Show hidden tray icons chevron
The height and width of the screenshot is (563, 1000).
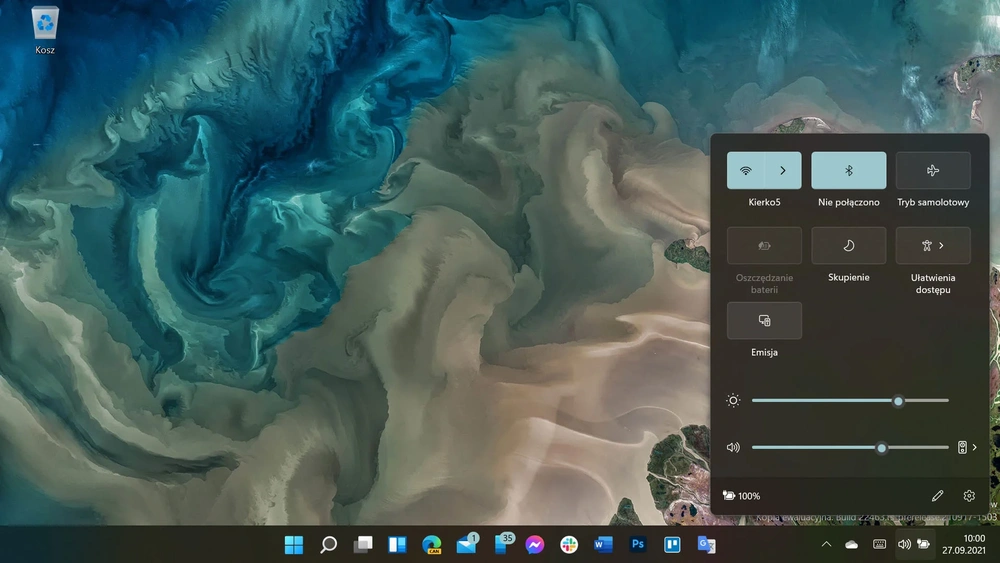[x=826, y=545]
